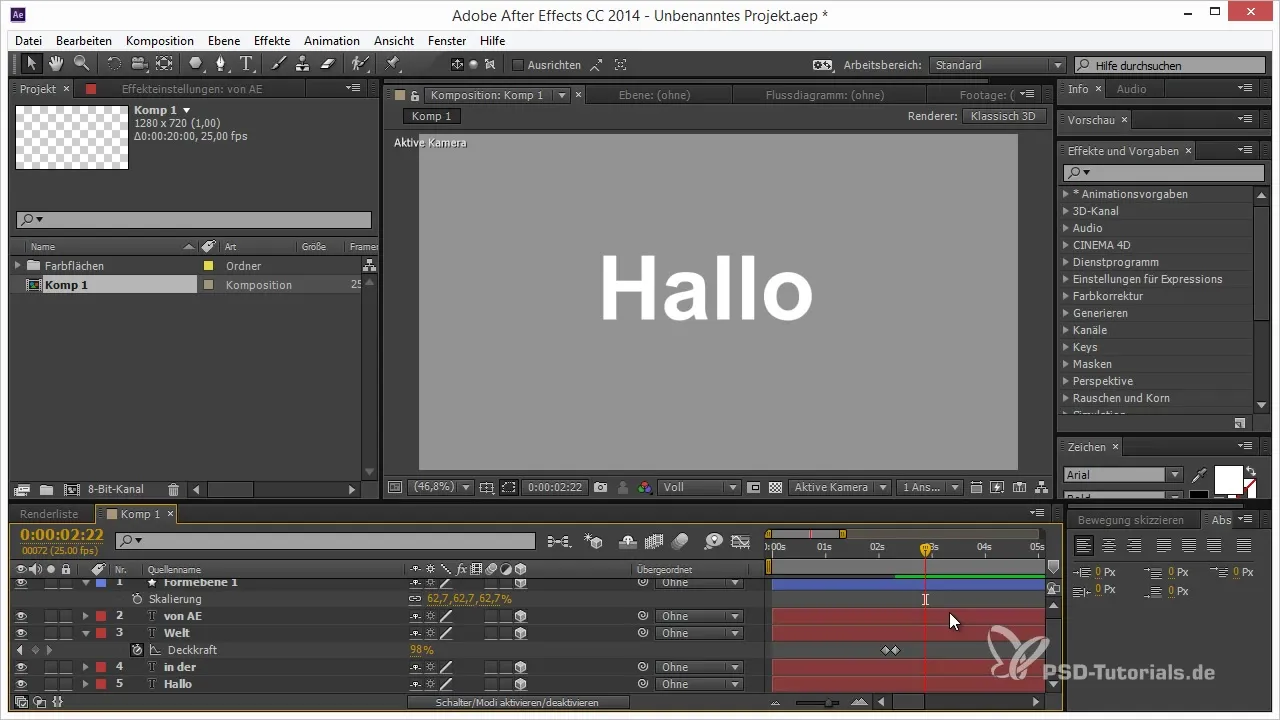
Task: Collapse the 'Welt' layer properties
Action: coord(85,633)
